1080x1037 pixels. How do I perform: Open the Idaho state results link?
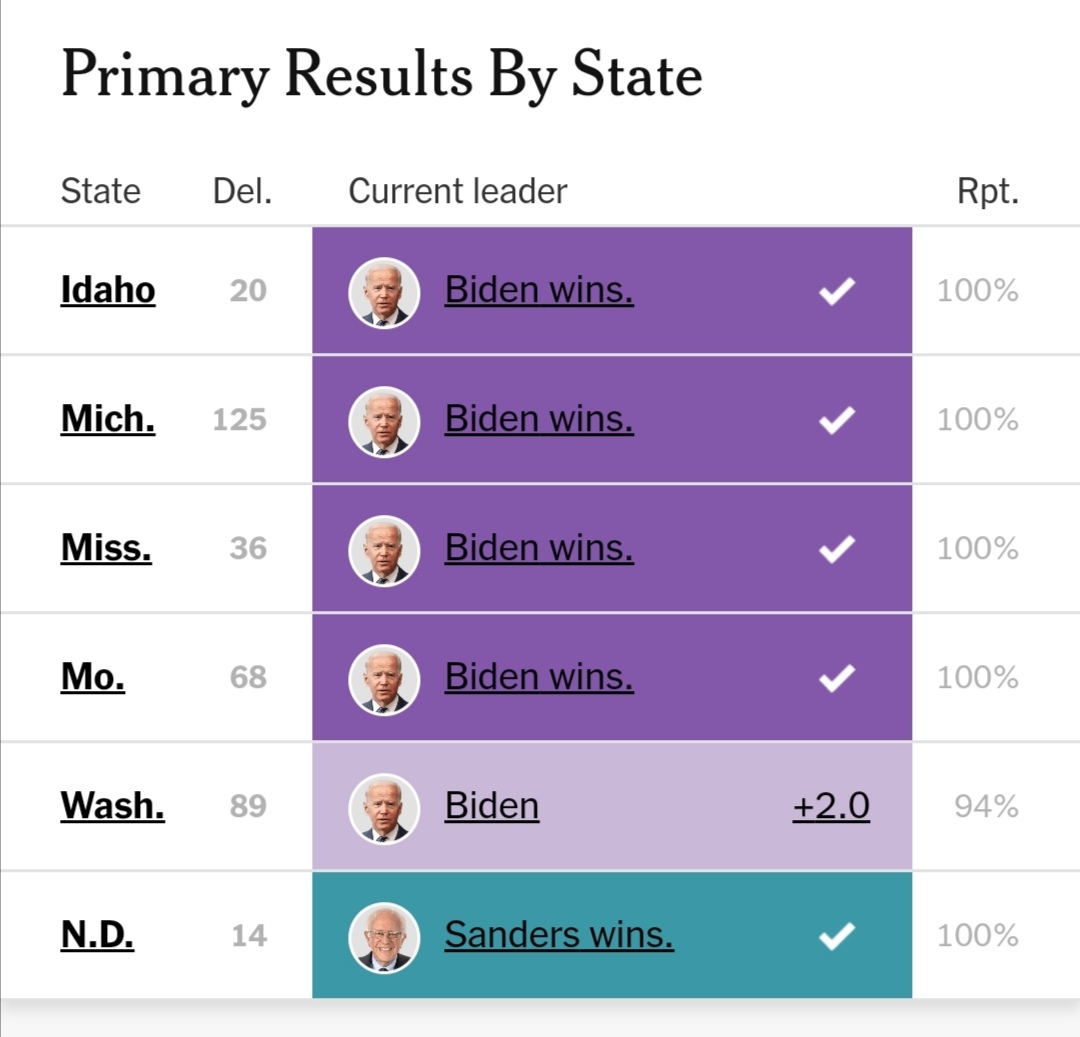point(108,291)
